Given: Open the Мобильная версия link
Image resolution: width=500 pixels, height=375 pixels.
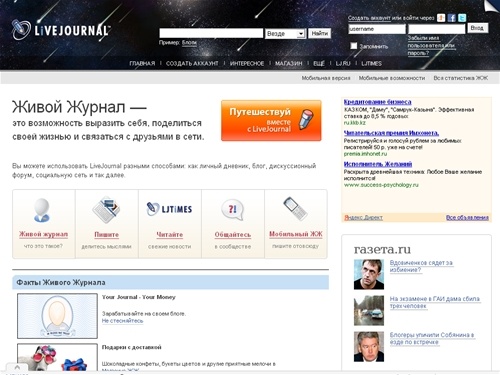Looking at the screenshot, I should [x=326, y=78].
